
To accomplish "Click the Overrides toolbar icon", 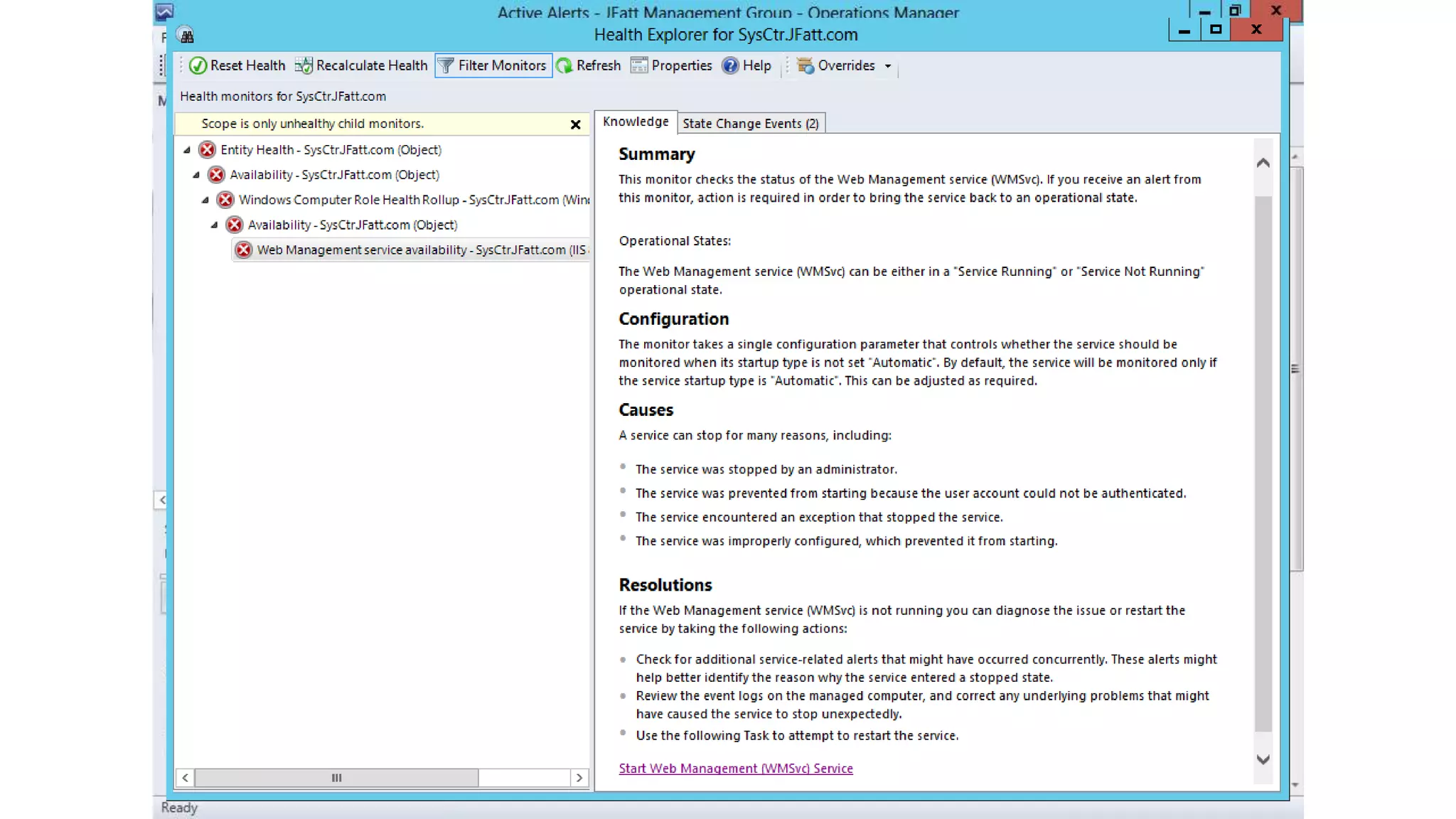I will click(805, 65).
